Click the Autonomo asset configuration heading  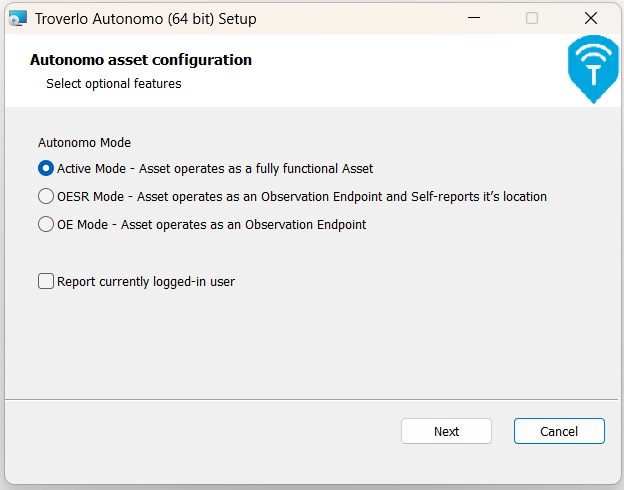pyautogui.click(x=141, y=60)
